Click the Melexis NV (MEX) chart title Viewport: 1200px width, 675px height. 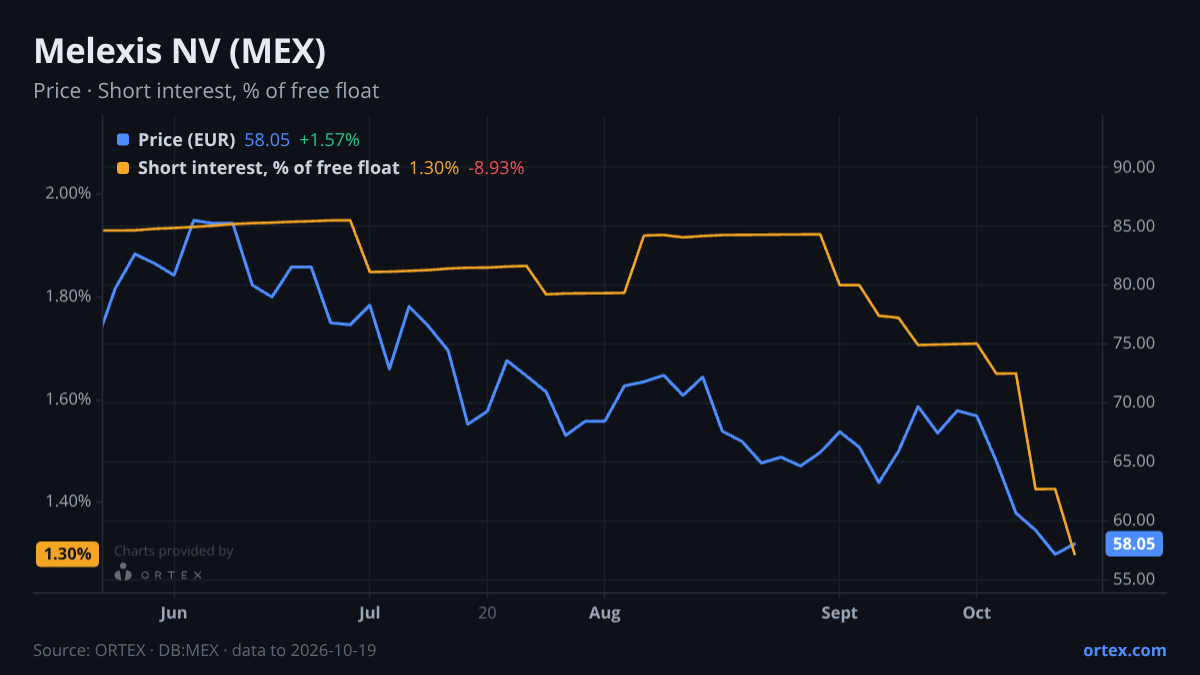tap(180, 51)
